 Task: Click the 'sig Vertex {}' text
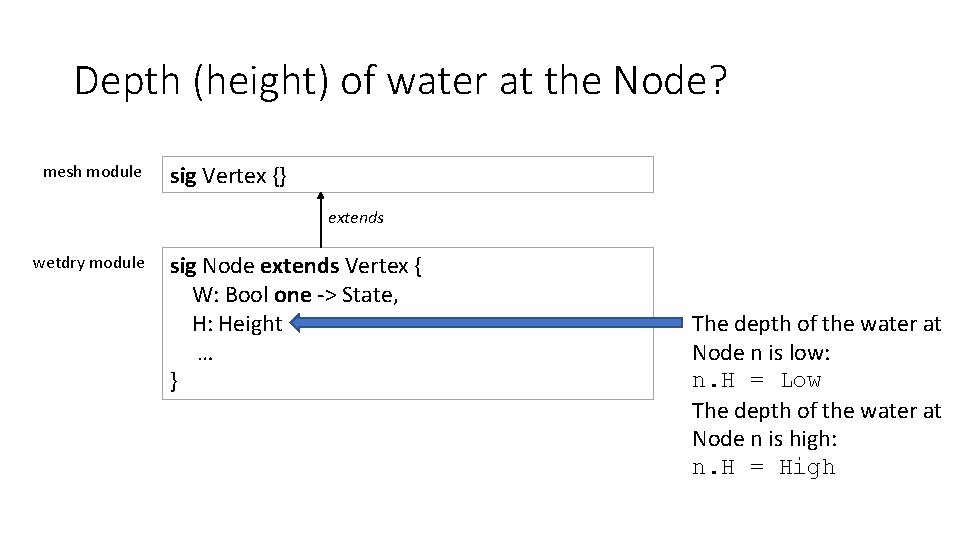pyautogui.click(x=228, y=176)
